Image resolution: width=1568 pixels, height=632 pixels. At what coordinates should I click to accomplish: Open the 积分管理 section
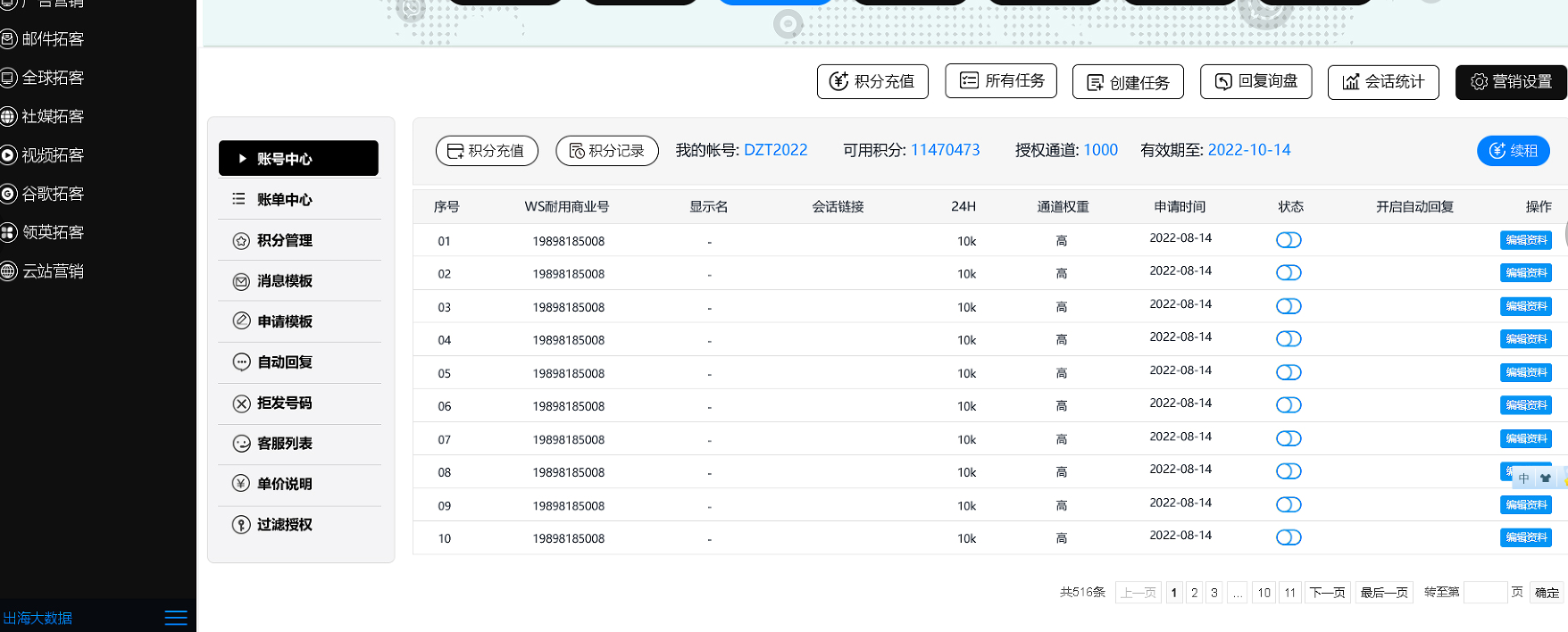click(x=284, y=240)
